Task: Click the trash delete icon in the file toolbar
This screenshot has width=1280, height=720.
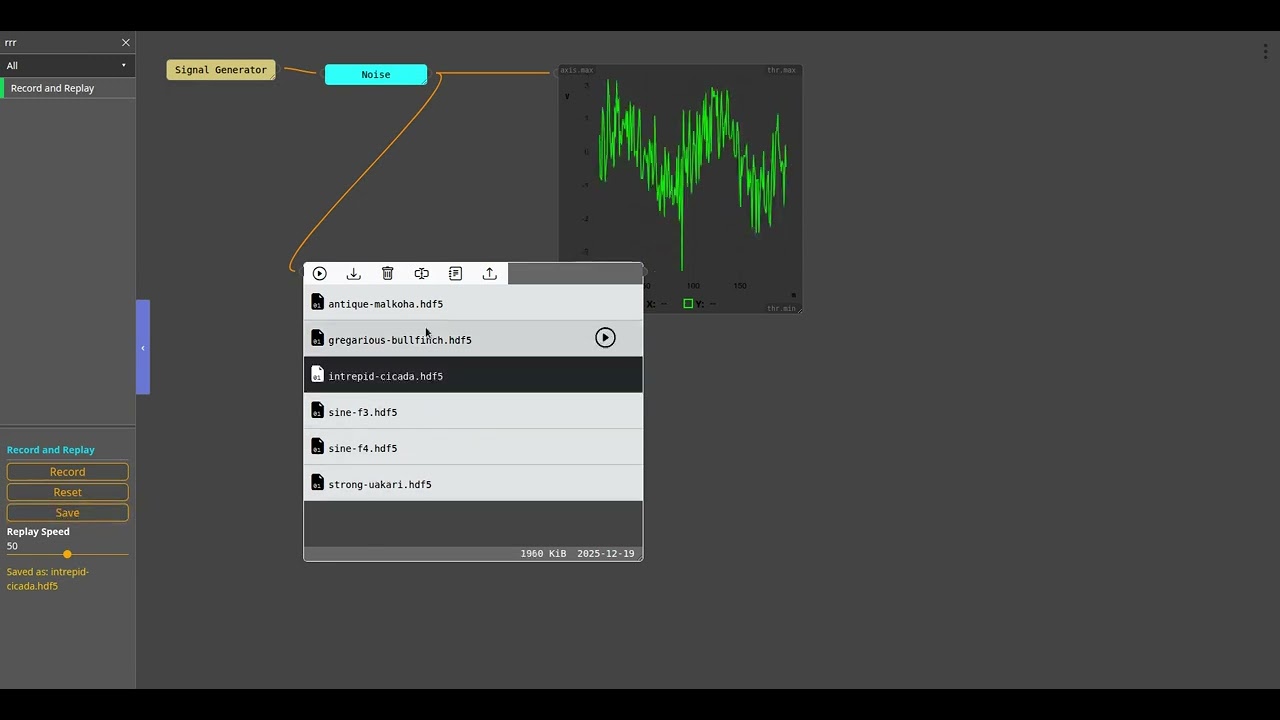Action: pos(388,273)
